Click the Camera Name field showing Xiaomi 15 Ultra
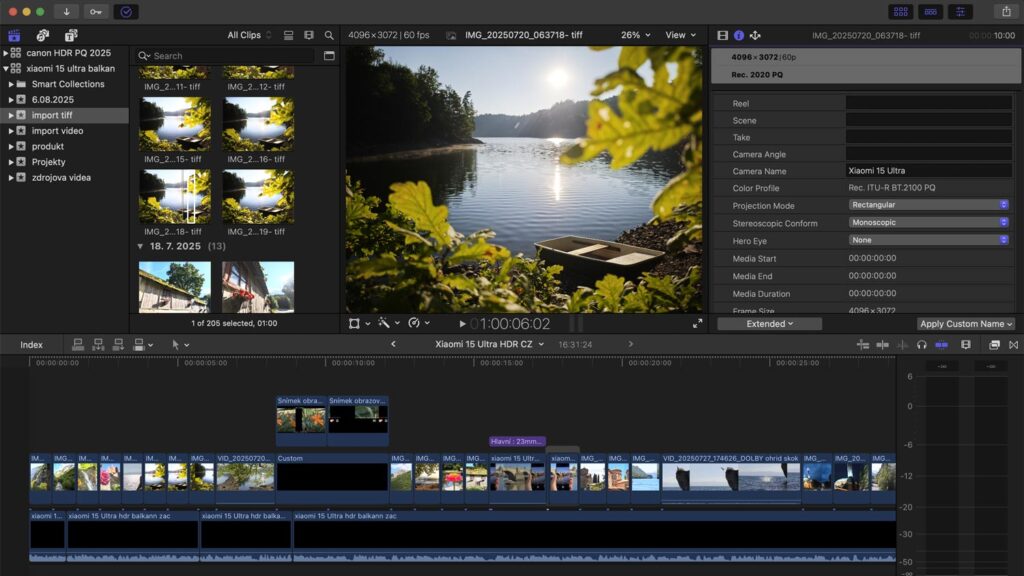Screen dimensions: 1024x576 coord(928,170)
